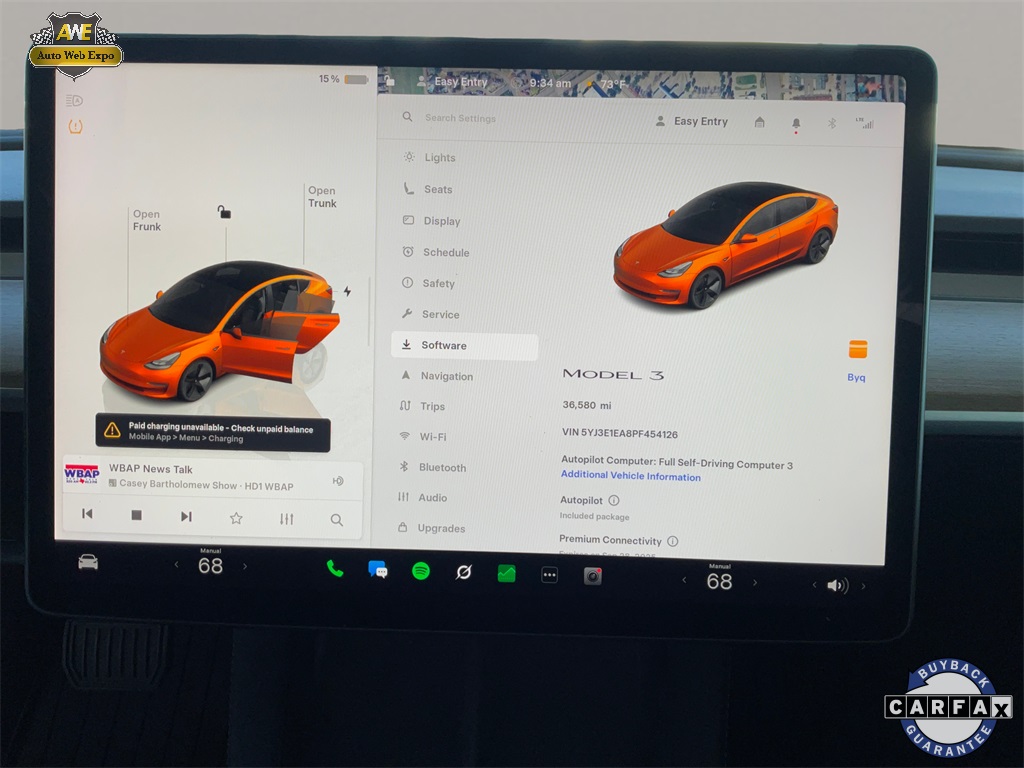Tap the HomeLink garage icon
Image resolution: width=1024 pixels, height=768 pixels.
pyautogui.click(x=760, y=122)
